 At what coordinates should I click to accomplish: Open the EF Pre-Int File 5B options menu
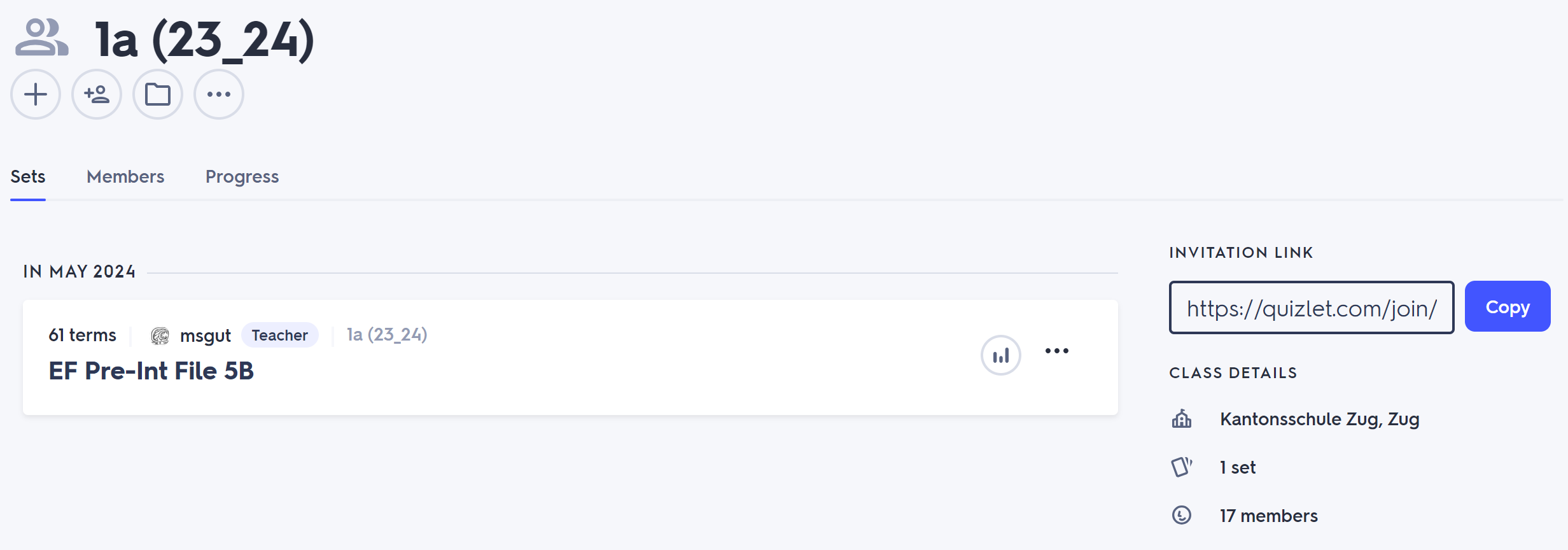(1056, 351)
